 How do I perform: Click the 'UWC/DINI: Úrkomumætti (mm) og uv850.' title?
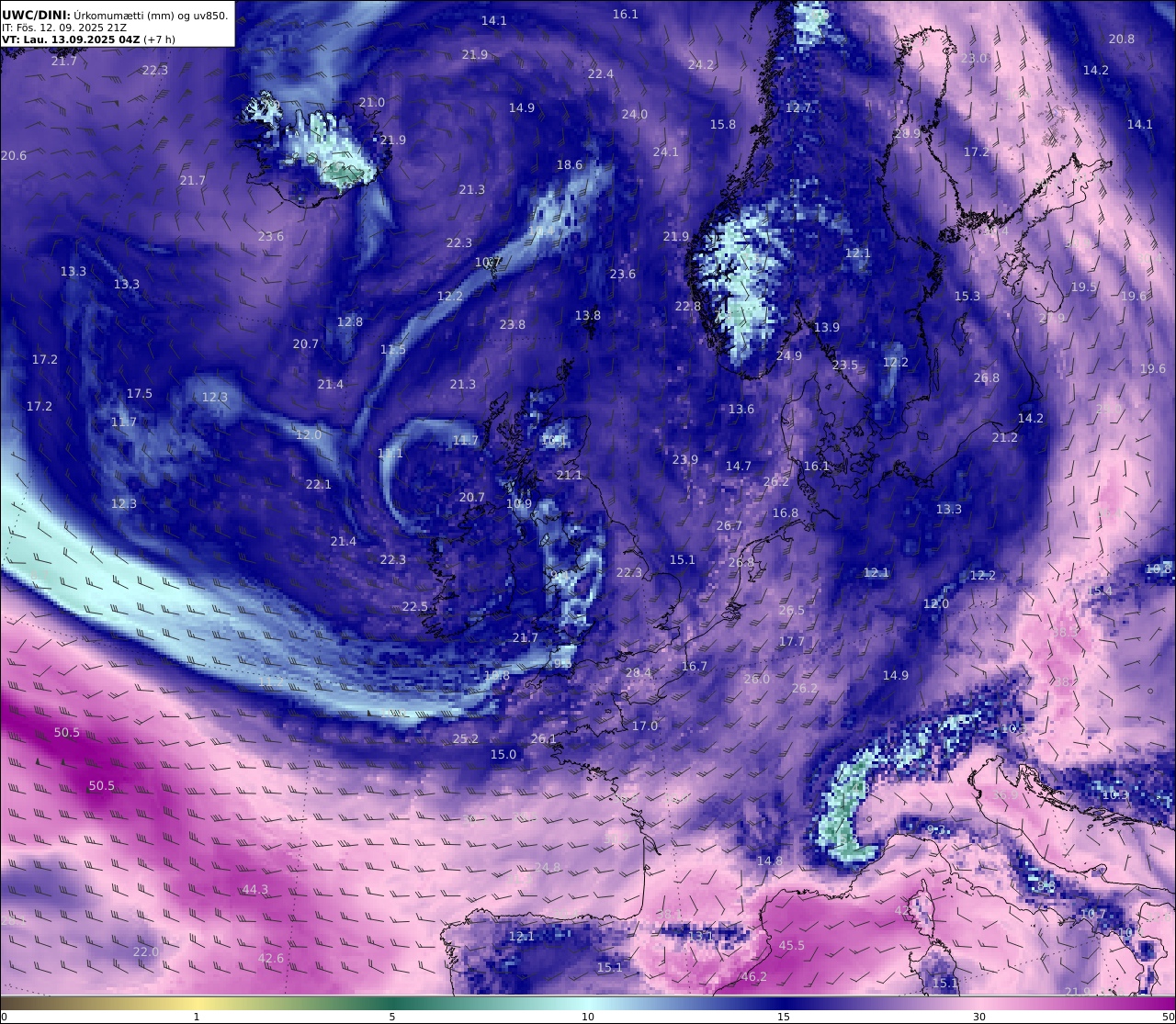pyautogui.click(x=115, y=15)
